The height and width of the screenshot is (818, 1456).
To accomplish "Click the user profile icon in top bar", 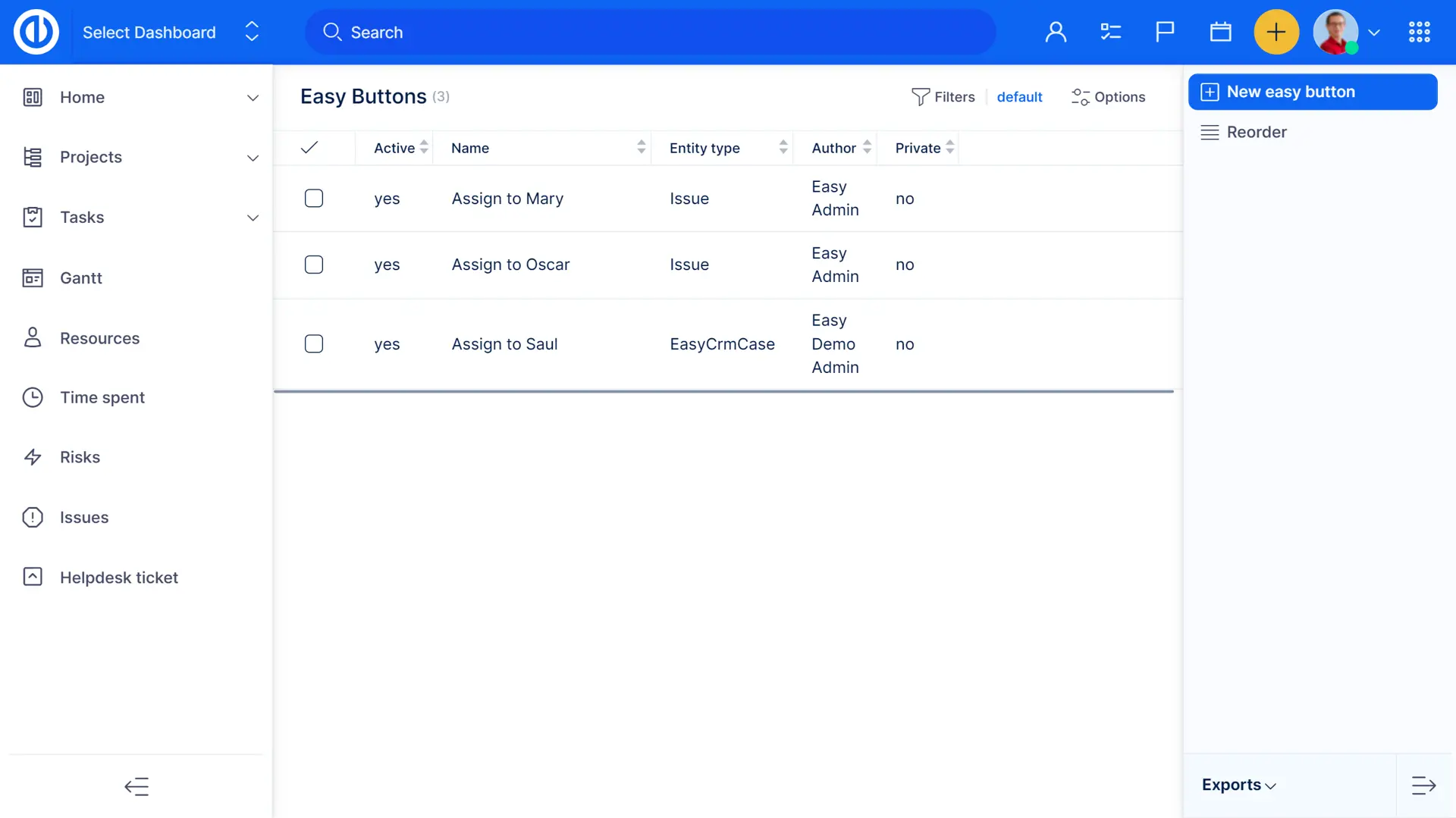I will 1056,32.
